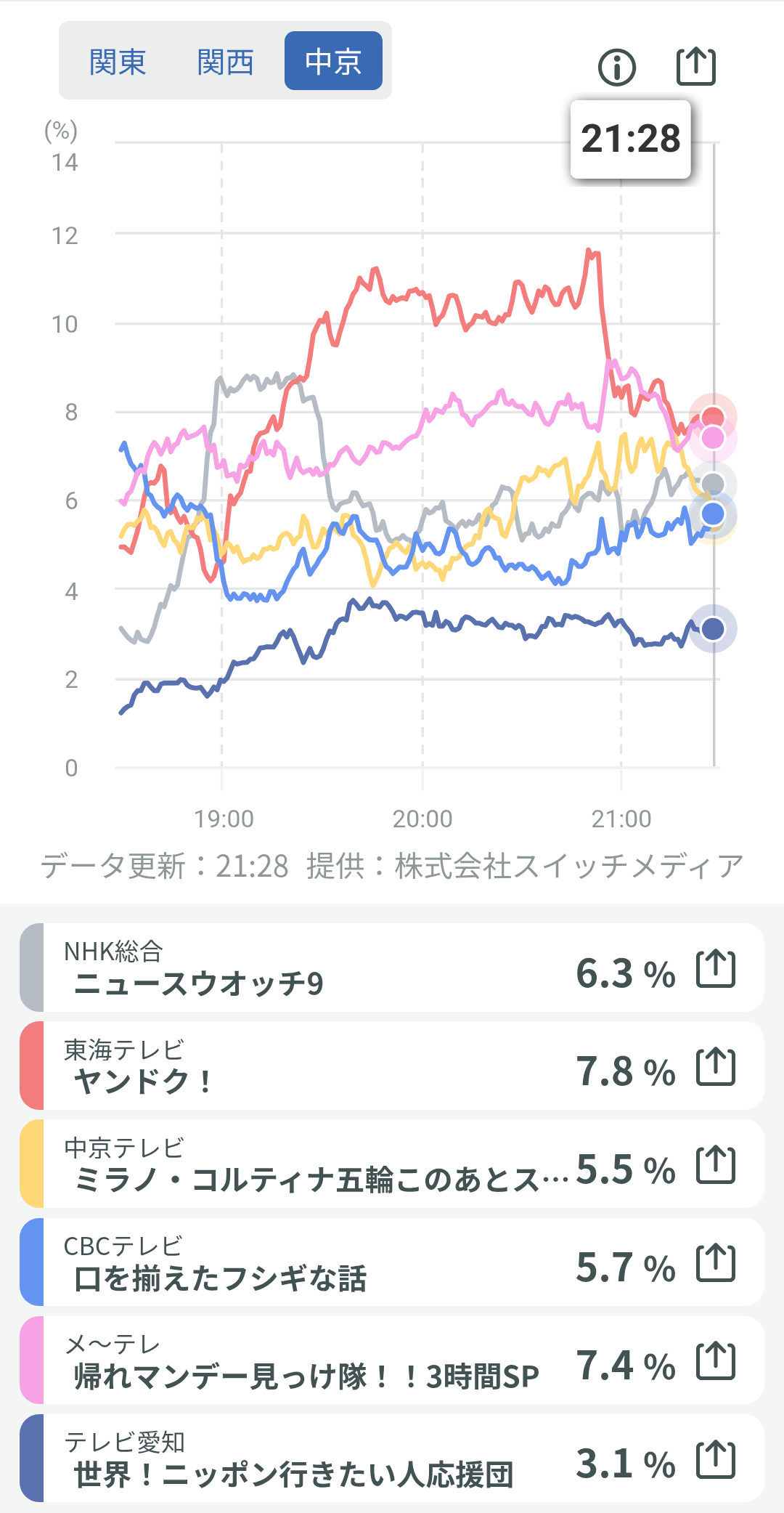Share the 東海テレビ ヤンドク！ rating
Image resolution: width=784 pixels, height=1513 pixels.
click(x=716, y=1066)
